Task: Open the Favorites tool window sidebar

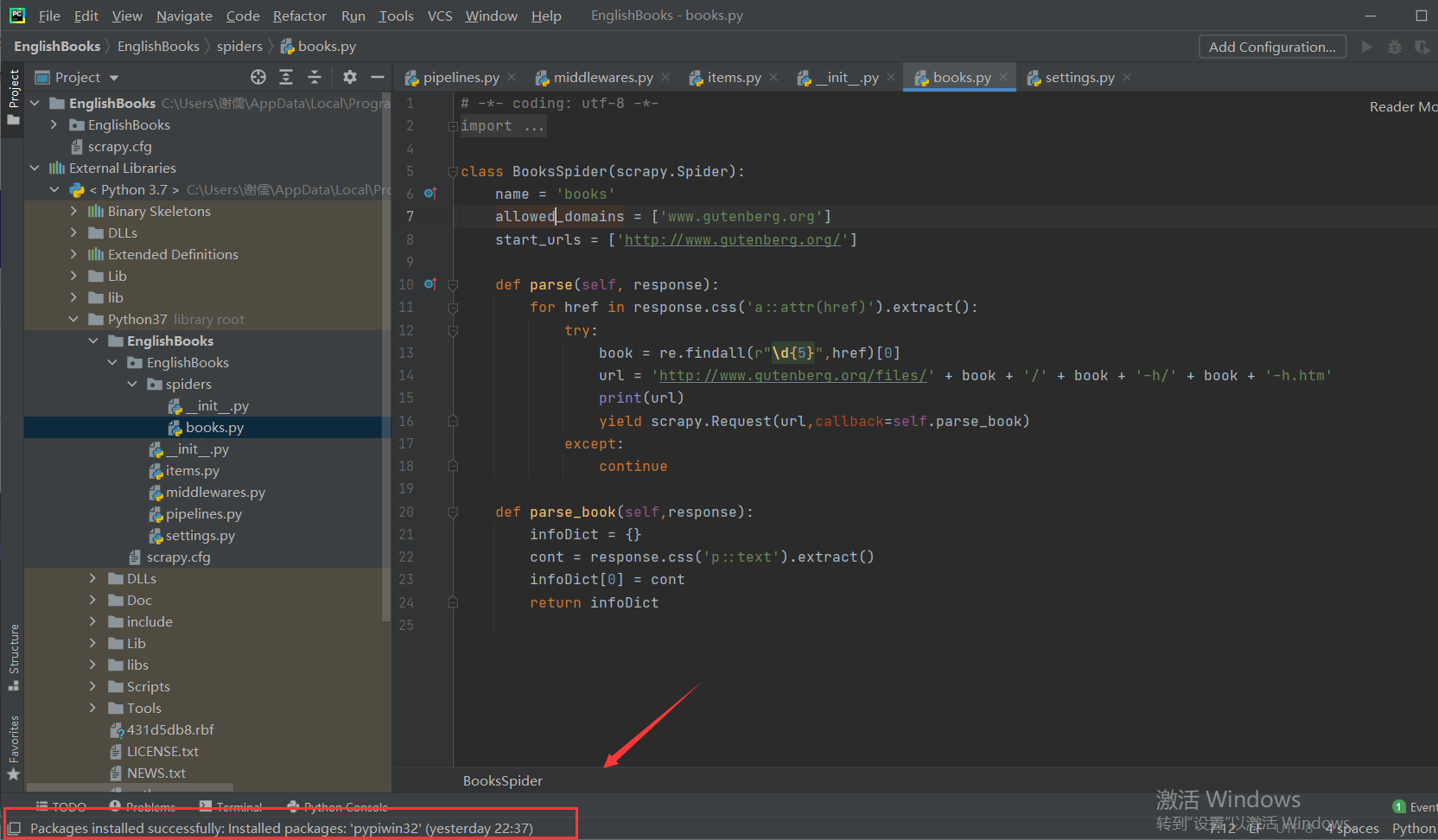Action: (x=13, y=748)
